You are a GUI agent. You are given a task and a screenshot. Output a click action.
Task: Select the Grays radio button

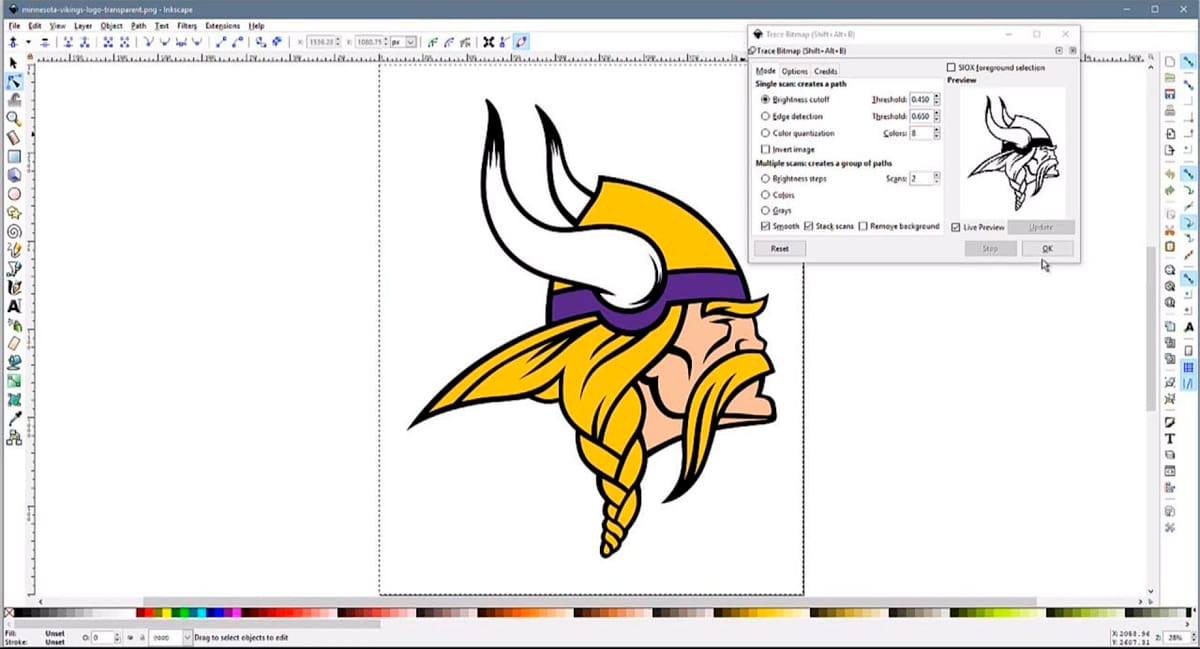coord(765,211)
